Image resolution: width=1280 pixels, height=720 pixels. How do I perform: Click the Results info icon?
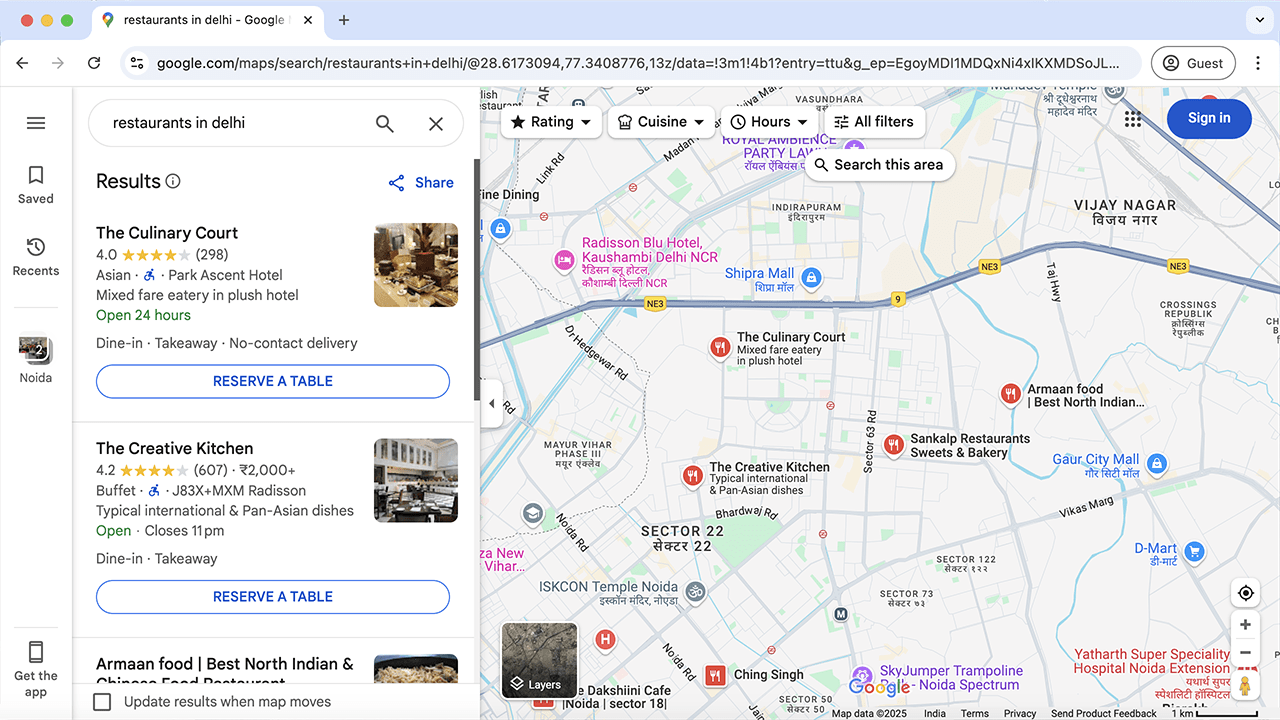tap(173, 182)
